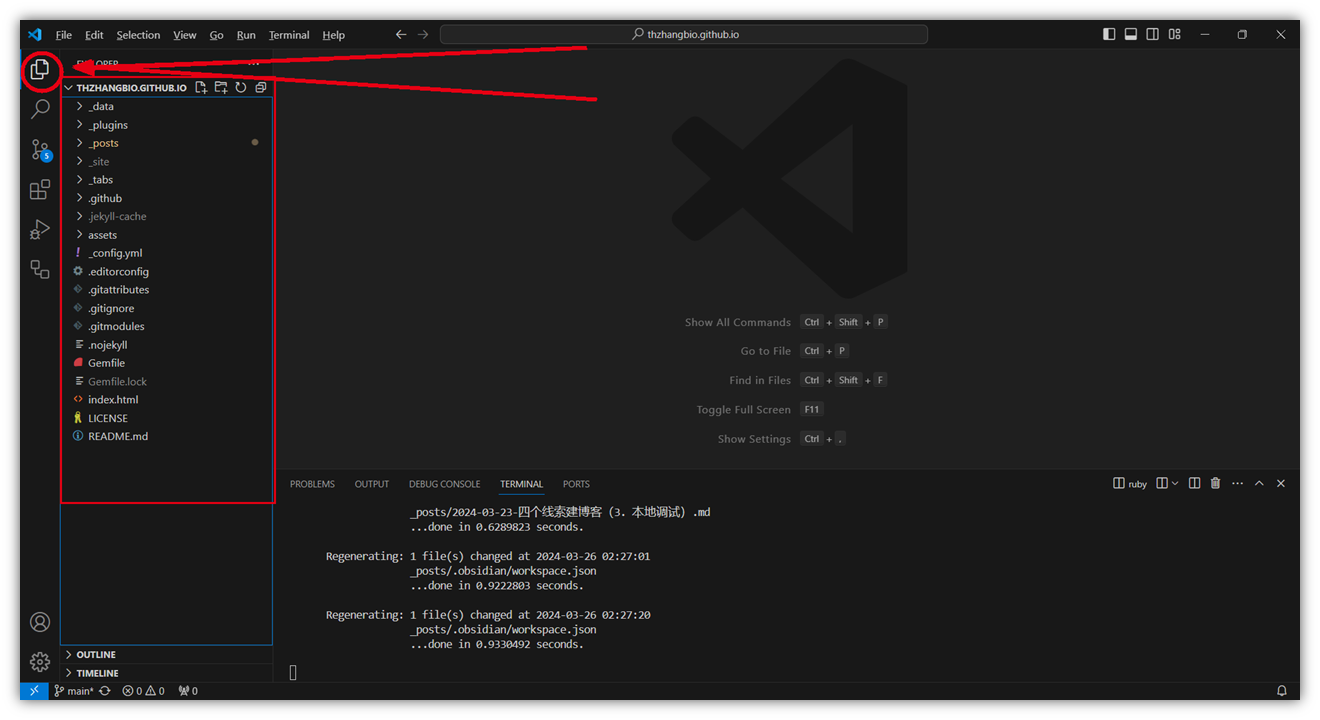Open the Run menu
Image resolution: width=1320 pixels, height=720 pixels.
[x=246, y=35]
